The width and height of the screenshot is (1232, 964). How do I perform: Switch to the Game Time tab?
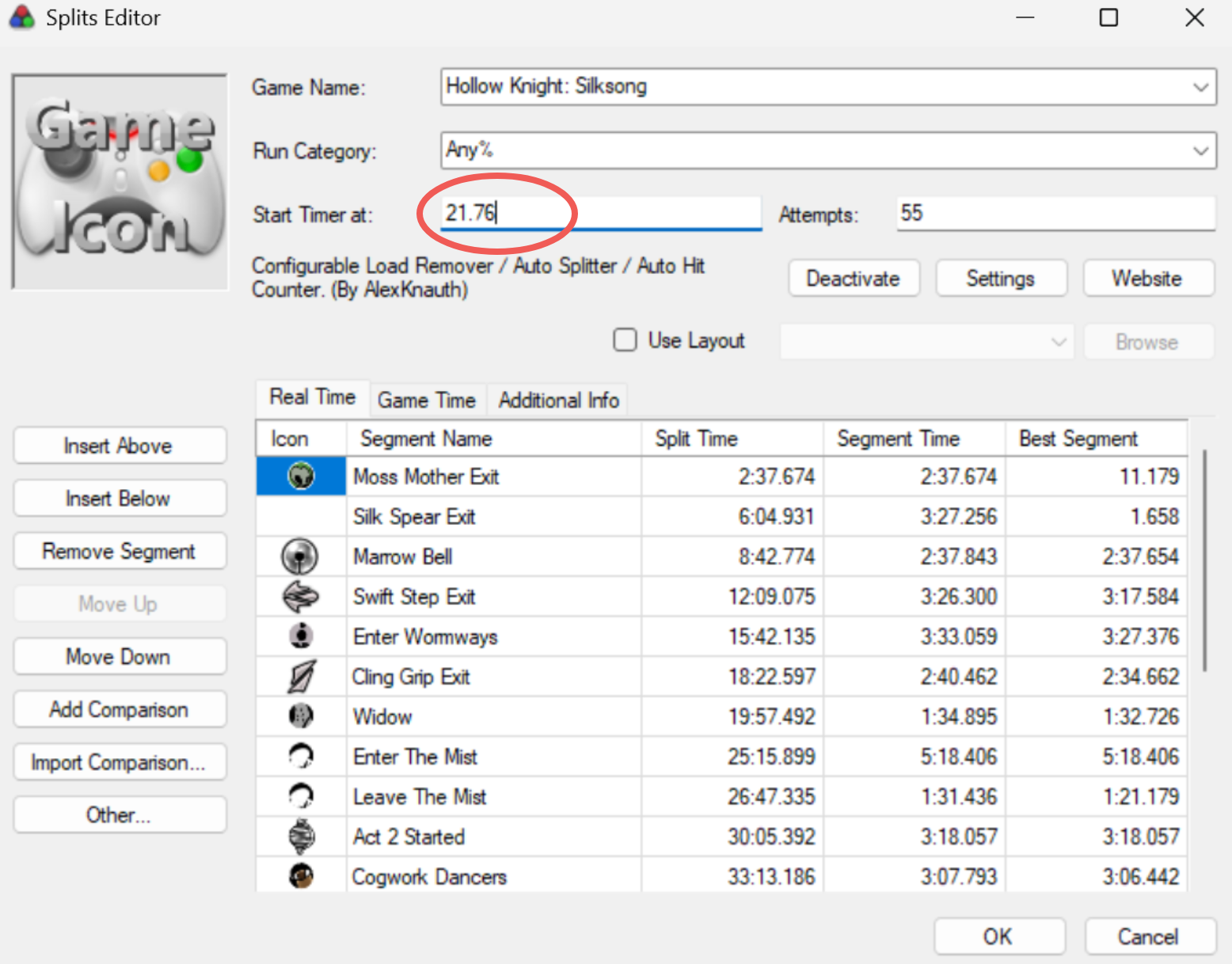(x=427, y=400)
